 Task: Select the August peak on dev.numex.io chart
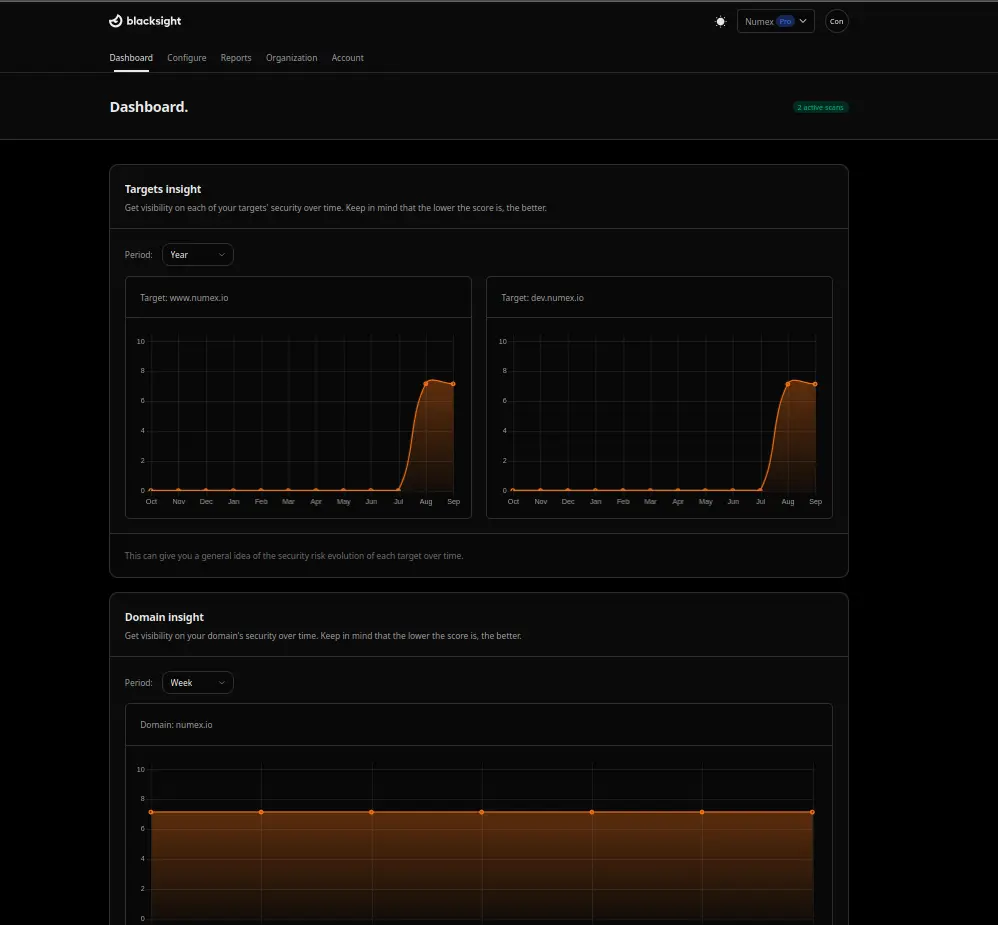tap(790, 383)
